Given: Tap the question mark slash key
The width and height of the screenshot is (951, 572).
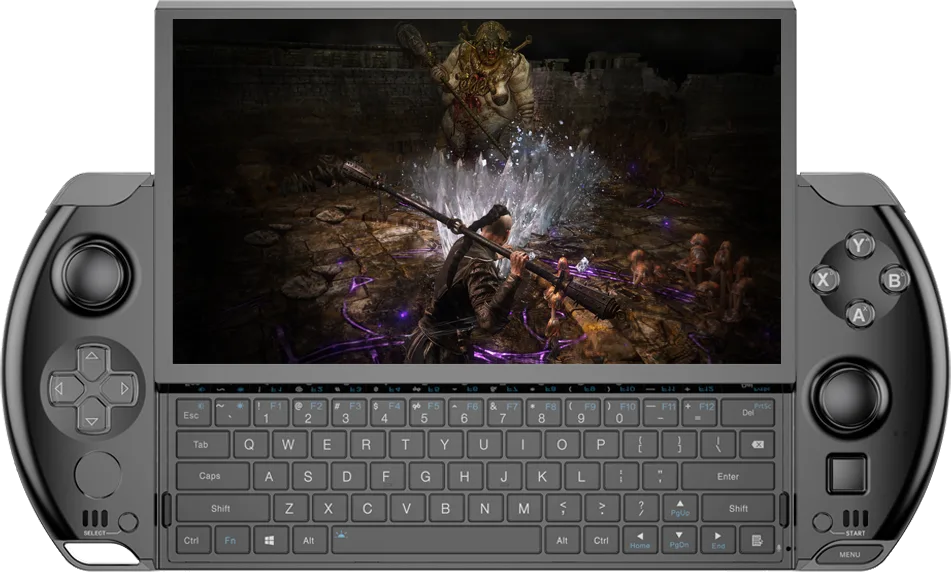Looking at the screenshot, I should click(x=640, y=508).
